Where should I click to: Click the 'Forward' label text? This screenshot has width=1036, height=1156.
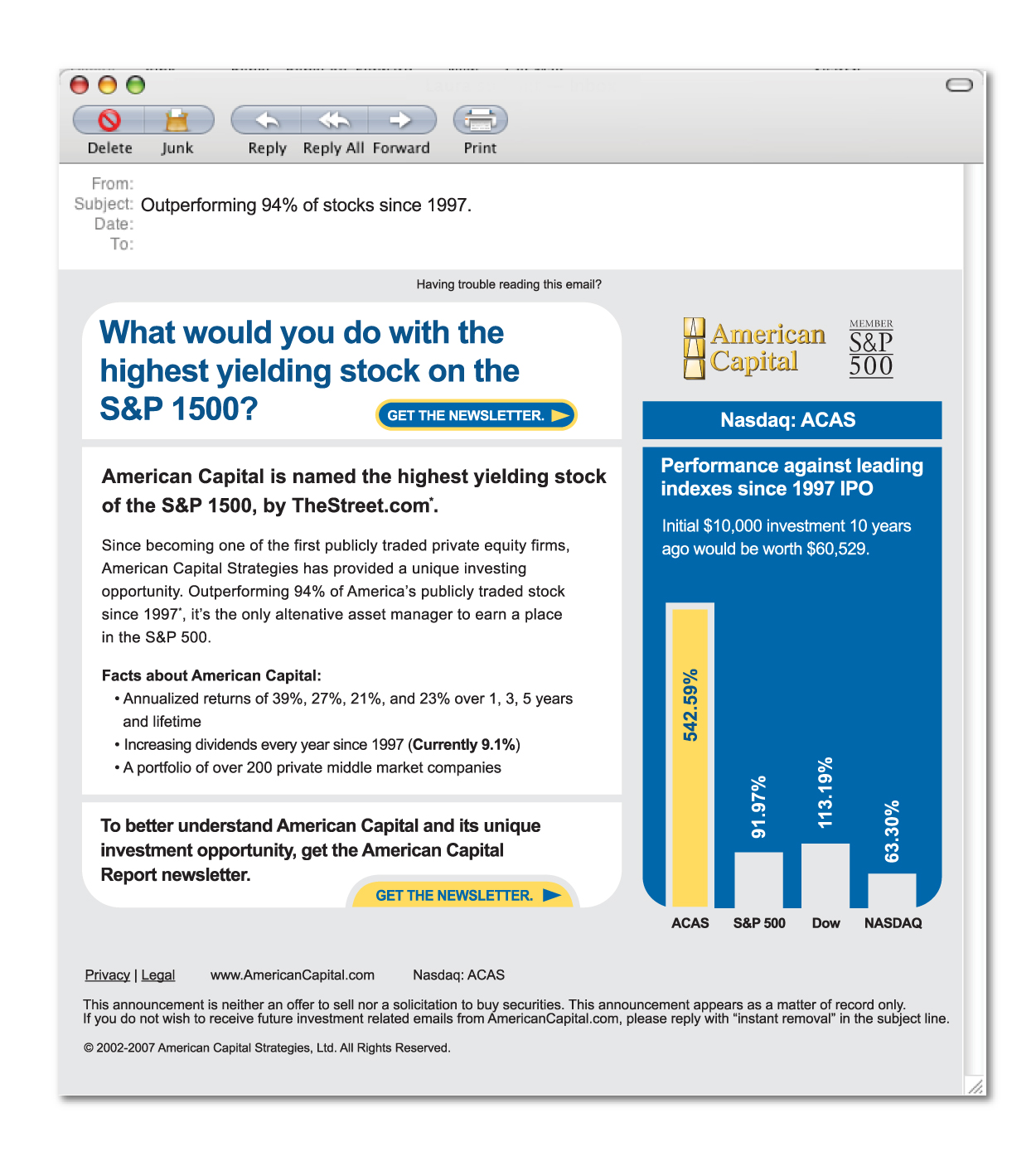coord(401,148)
